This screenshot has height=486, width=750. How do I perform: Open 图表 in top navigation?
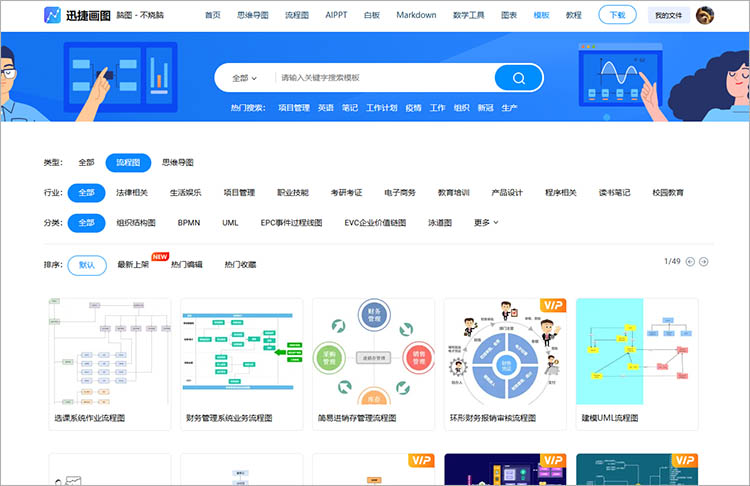coord(509,15)
